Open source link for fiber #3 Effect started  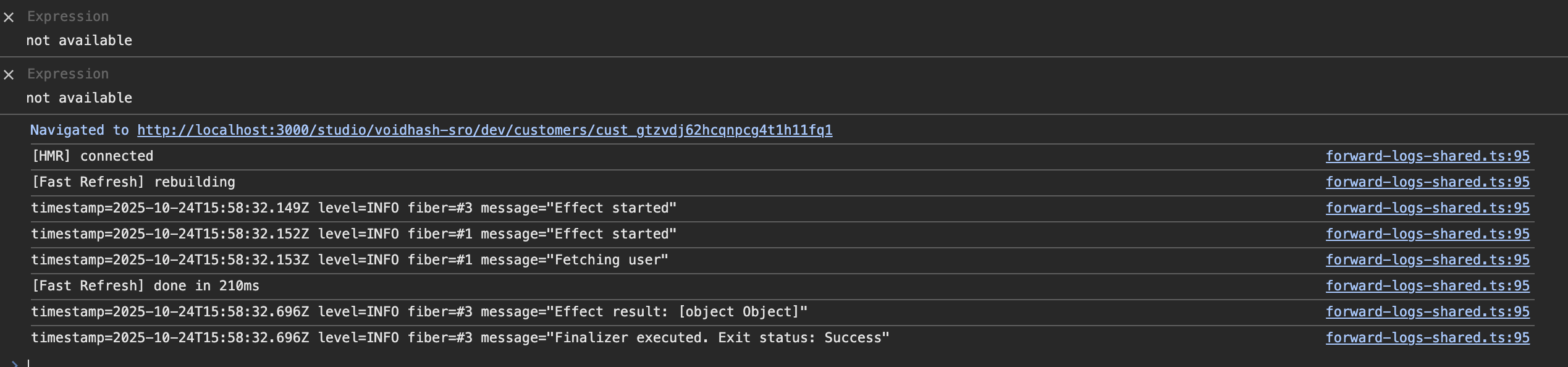[1427, 208]
